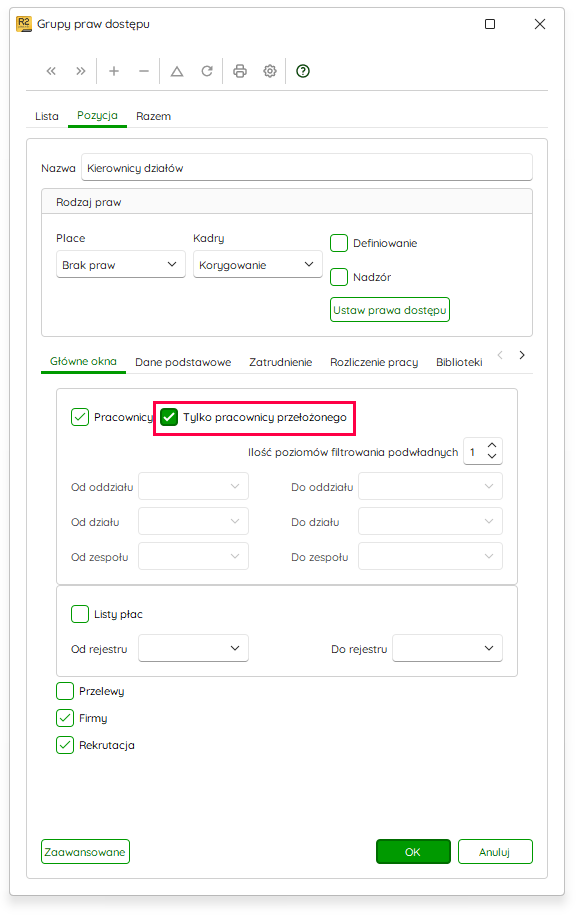Open Zaawansowane settings button
Screen dimensions: 582x919
[85, 852]
